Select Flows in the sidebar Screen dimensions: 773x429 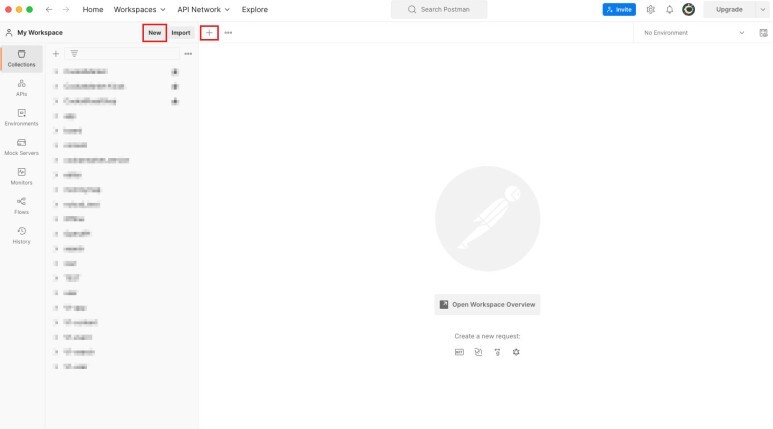(22, 206)
